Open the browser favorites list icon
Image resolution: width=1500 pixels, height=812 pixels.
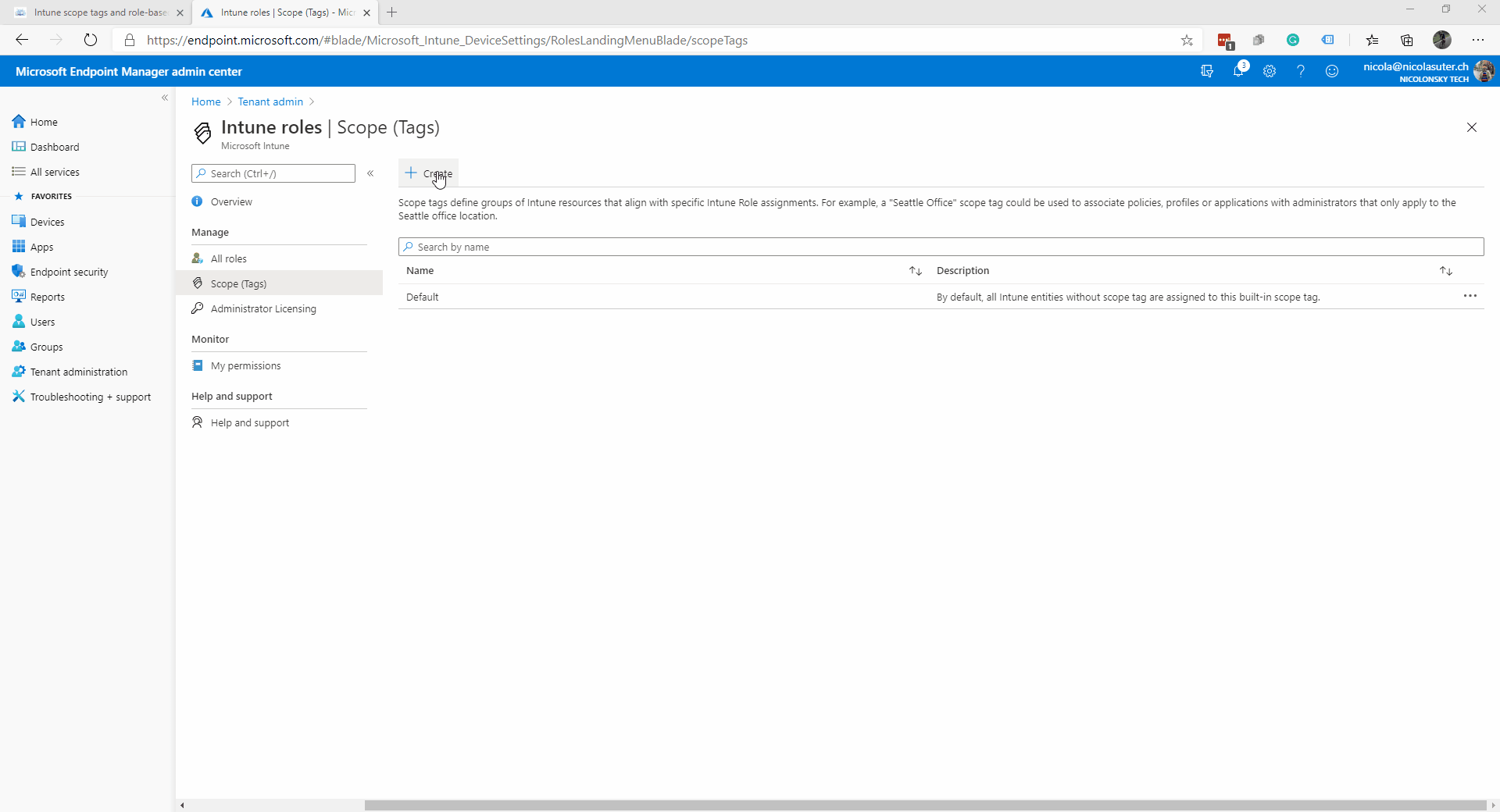coord(1373,40)
